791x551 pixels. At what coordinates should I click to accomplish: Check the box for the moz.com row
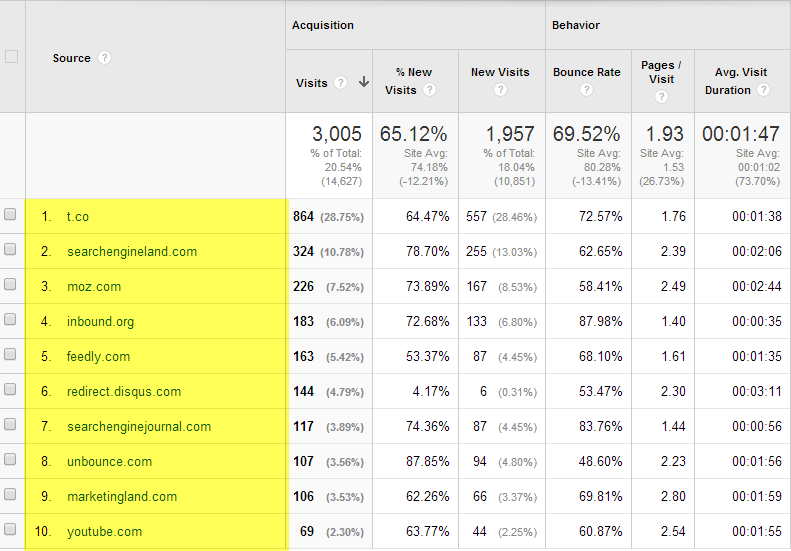tap(10, 285)
